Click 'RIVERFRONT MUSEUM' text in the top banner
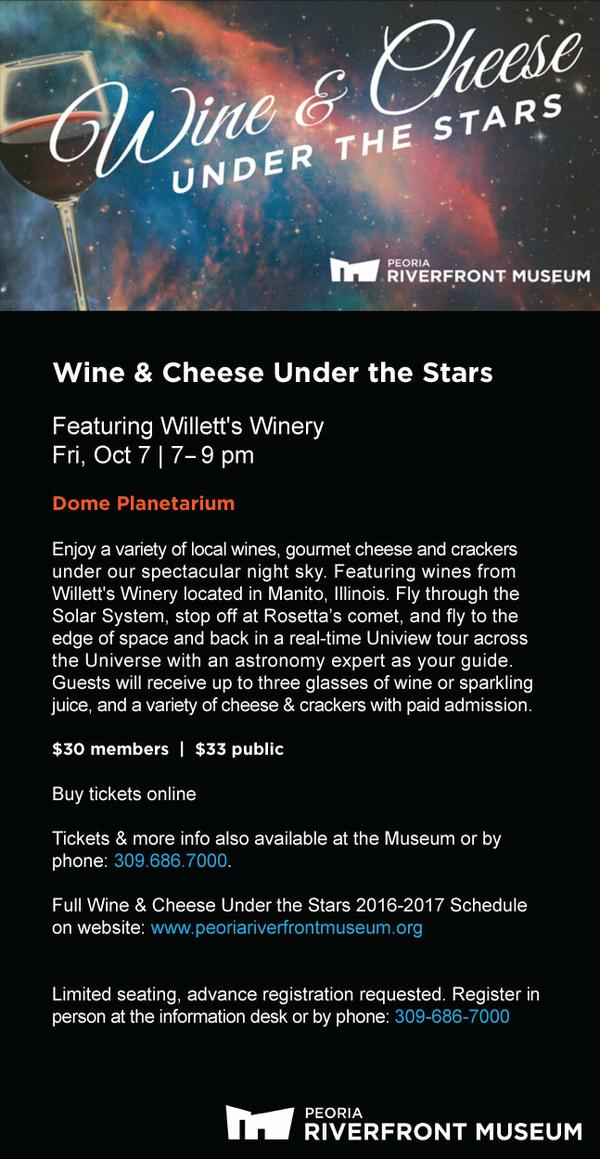600x1159 pixels. pos(488,275)
